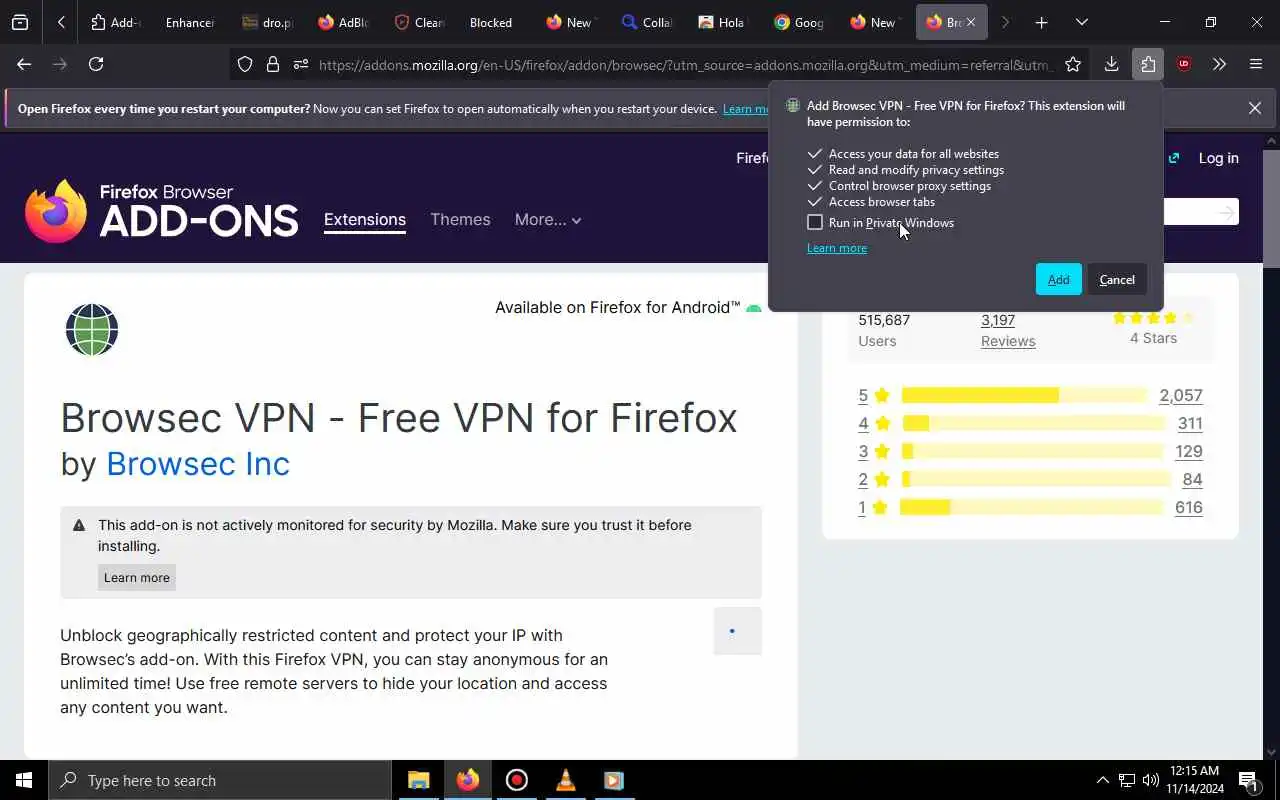The width and height of the screenshot is (1280, 800).
Task: Click the address bar URL field
Action: tap(685, 65)
